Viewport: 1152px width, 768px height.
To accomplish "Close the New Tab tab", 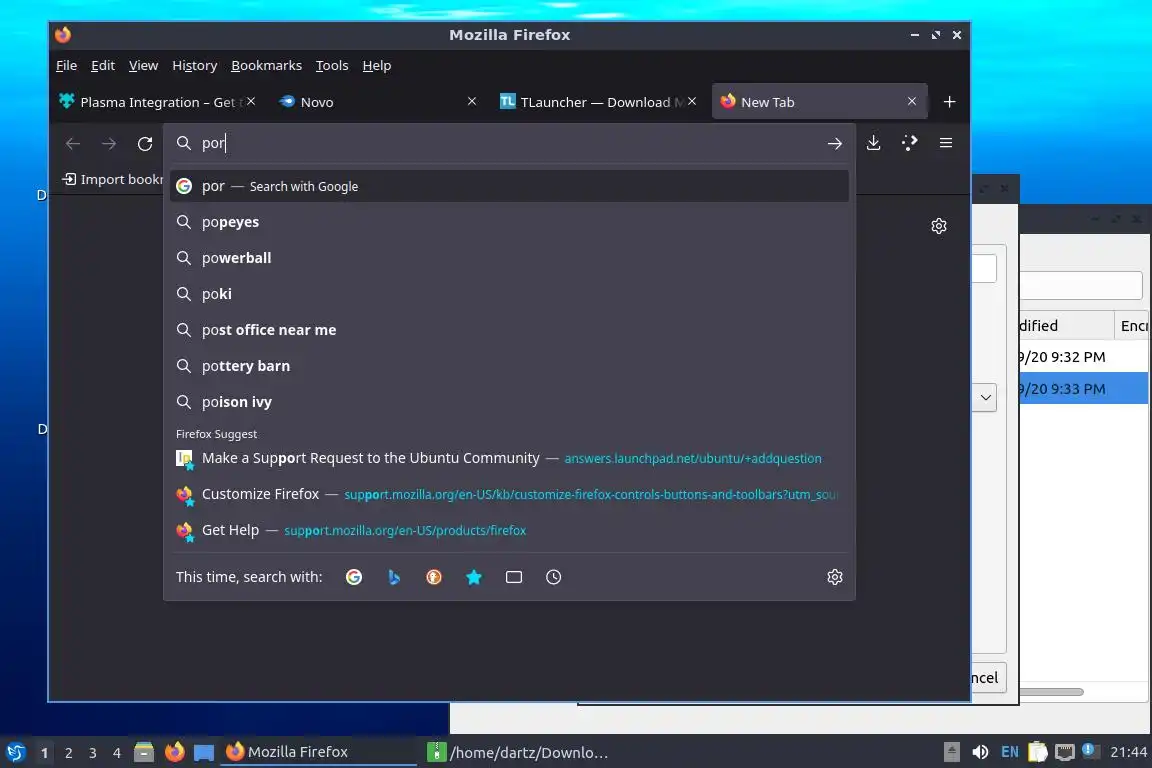I will coord(912,101).
